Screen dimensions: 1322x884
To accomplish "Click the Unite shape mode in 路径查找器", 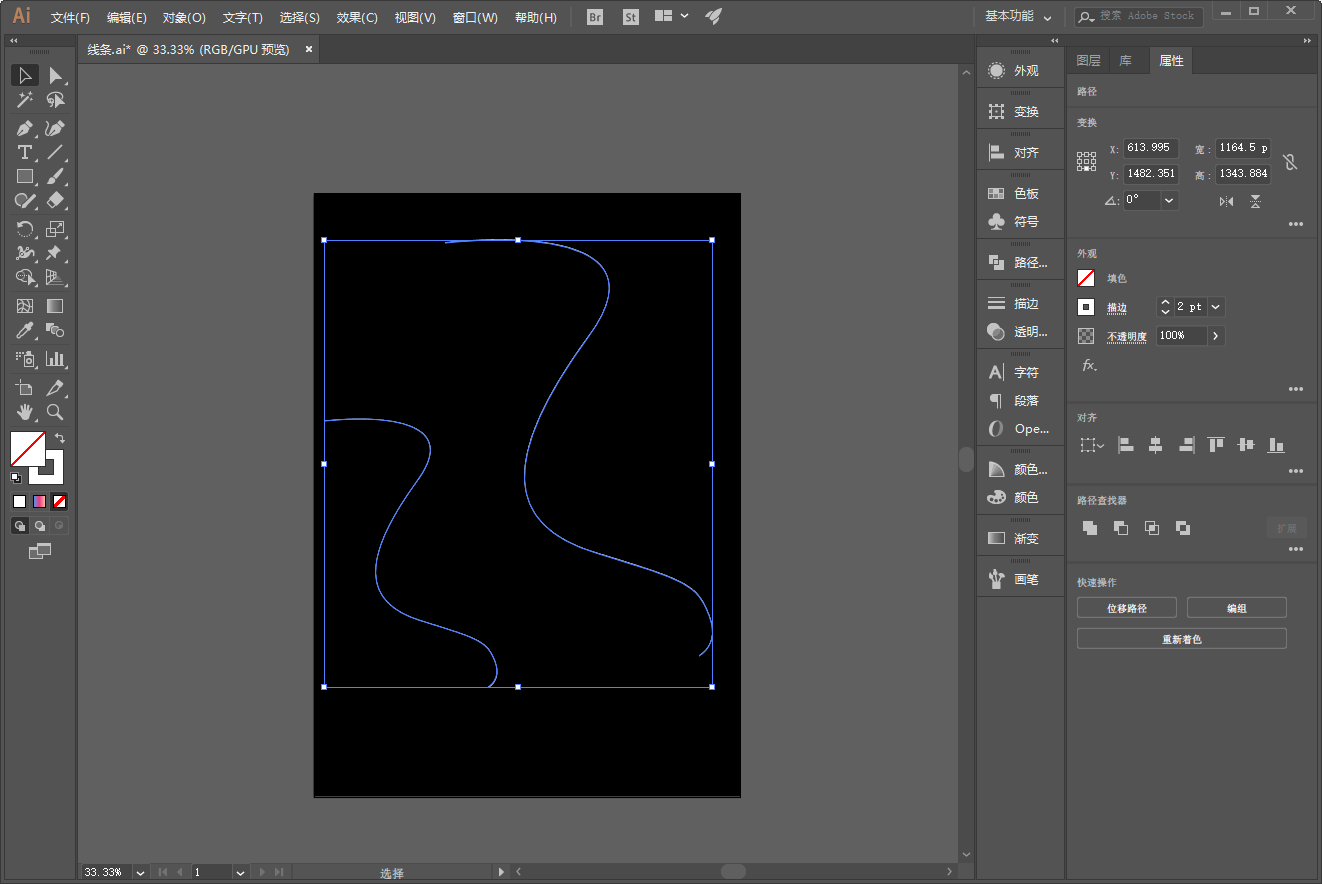I will pos(1089,528).
